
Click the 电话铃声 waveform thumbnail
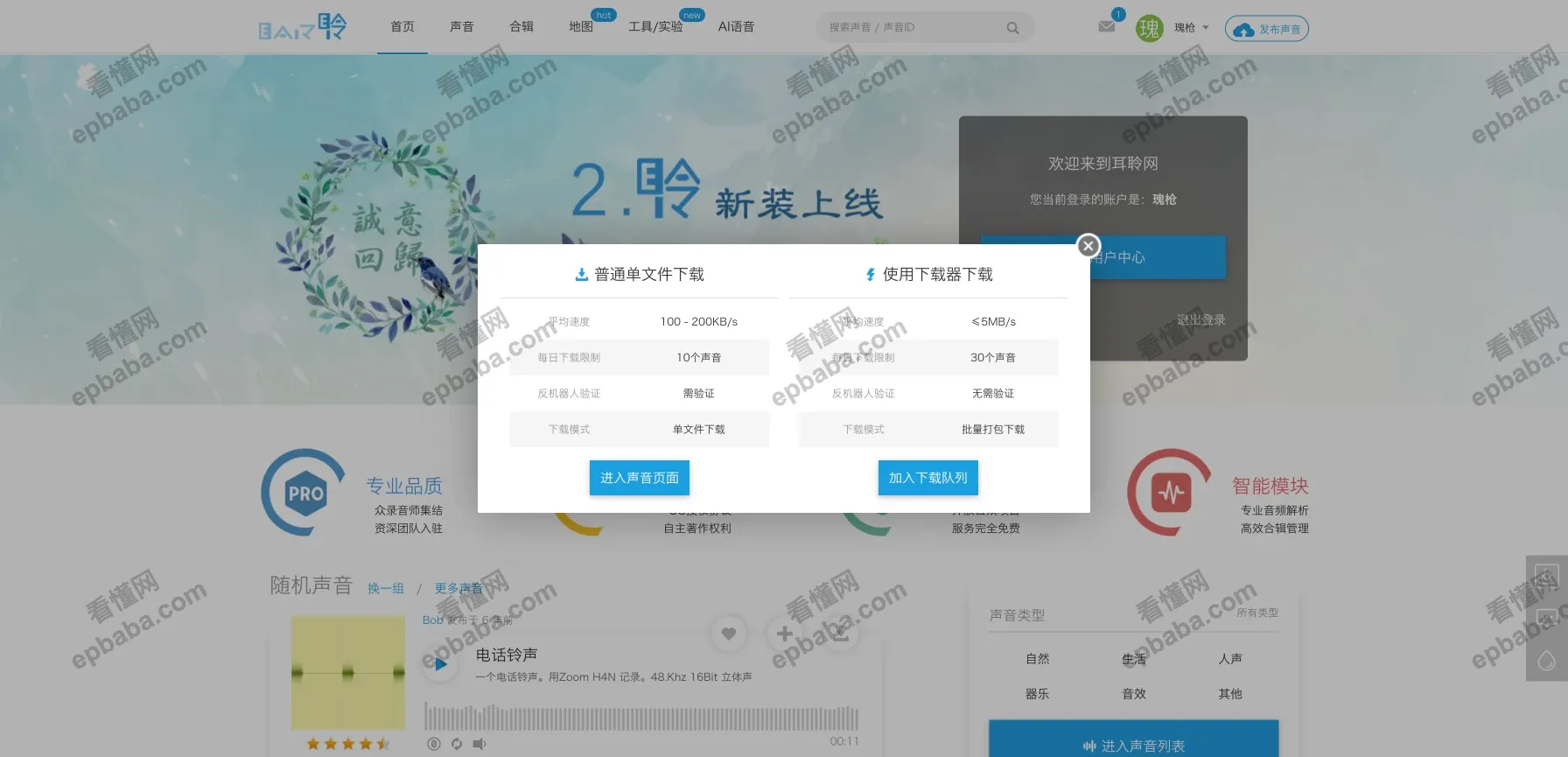(x=348, y=672)
